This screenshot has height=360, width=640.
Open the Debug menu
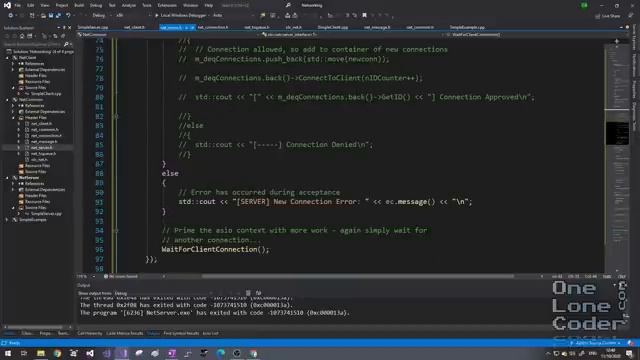pyautogui.click(x=96, y=5)
